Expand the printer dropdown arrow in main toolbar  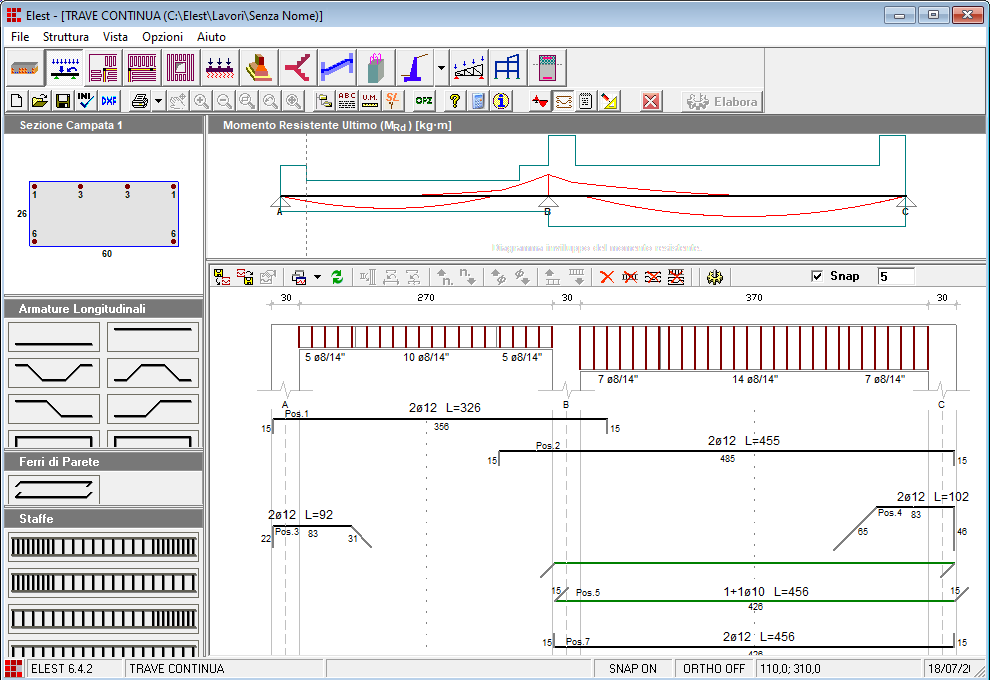click(x=158, y=101)
